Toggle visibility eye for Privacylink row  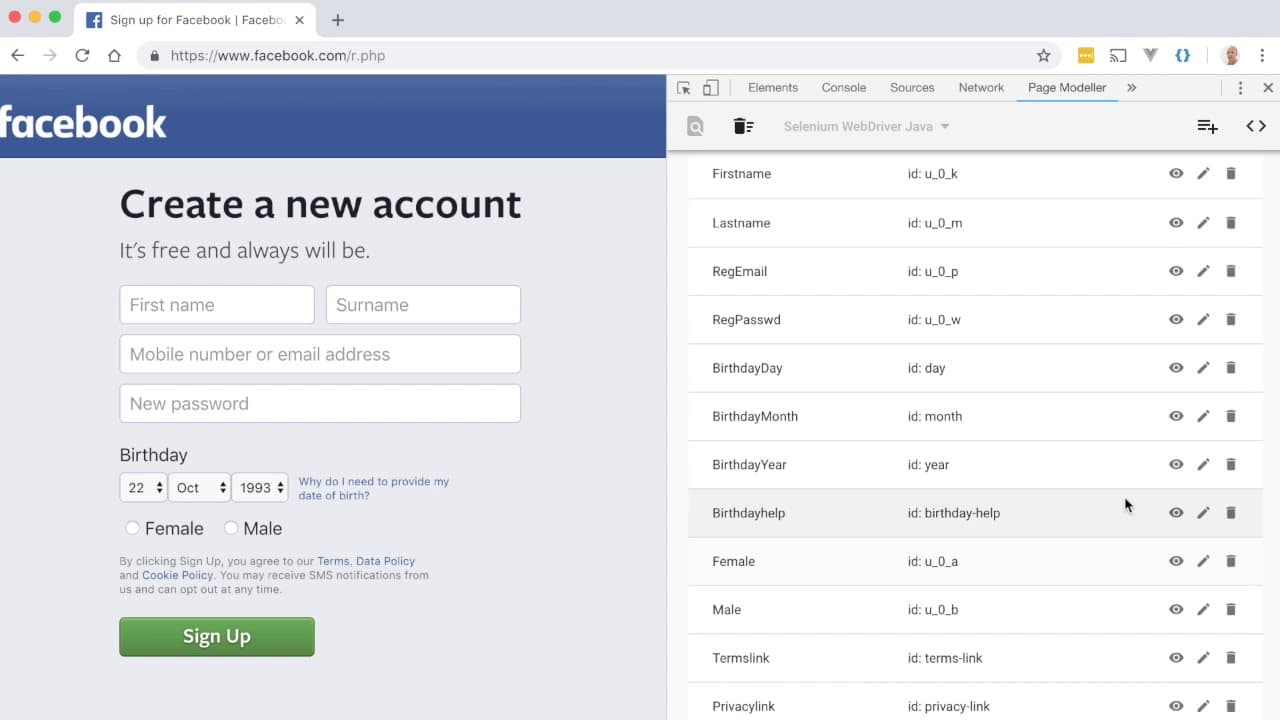[1176, 706]
